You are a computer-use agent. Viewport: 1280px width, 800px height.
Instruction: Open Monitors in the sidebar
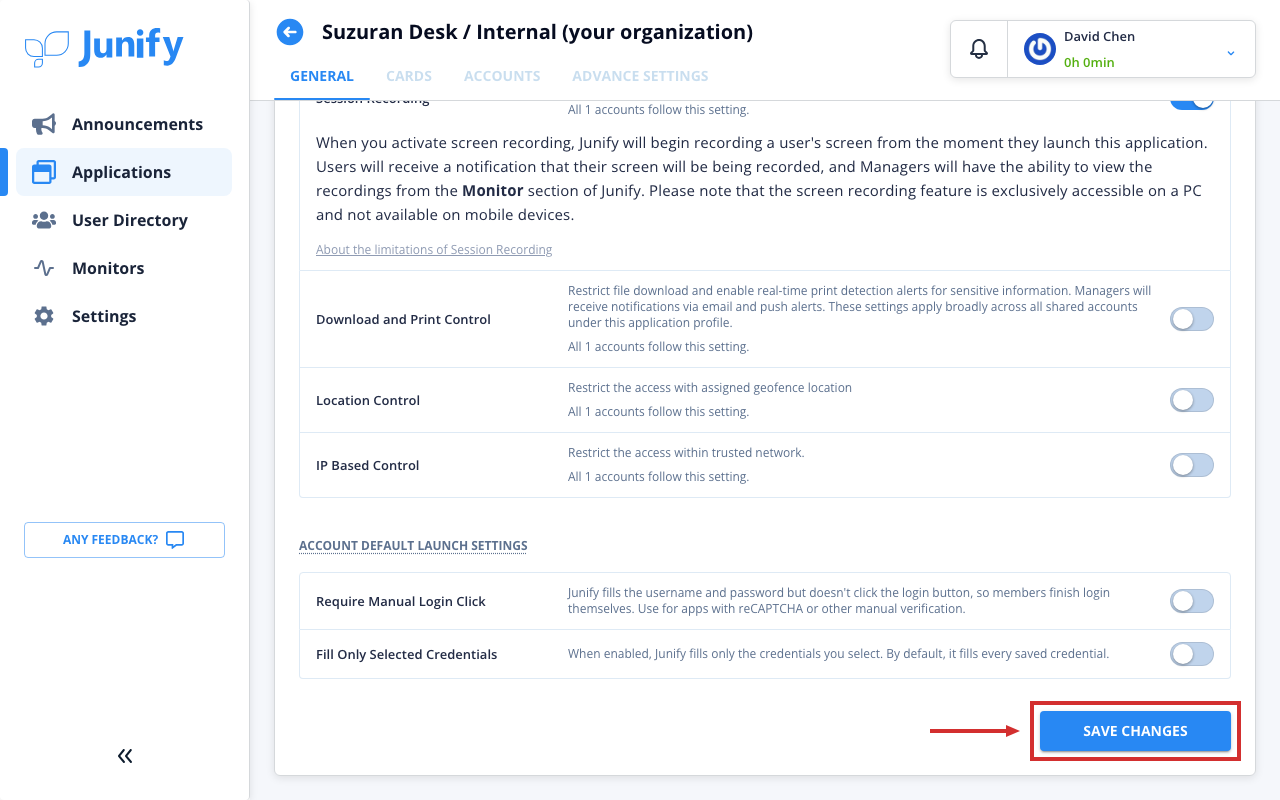(x=124, y=268)
